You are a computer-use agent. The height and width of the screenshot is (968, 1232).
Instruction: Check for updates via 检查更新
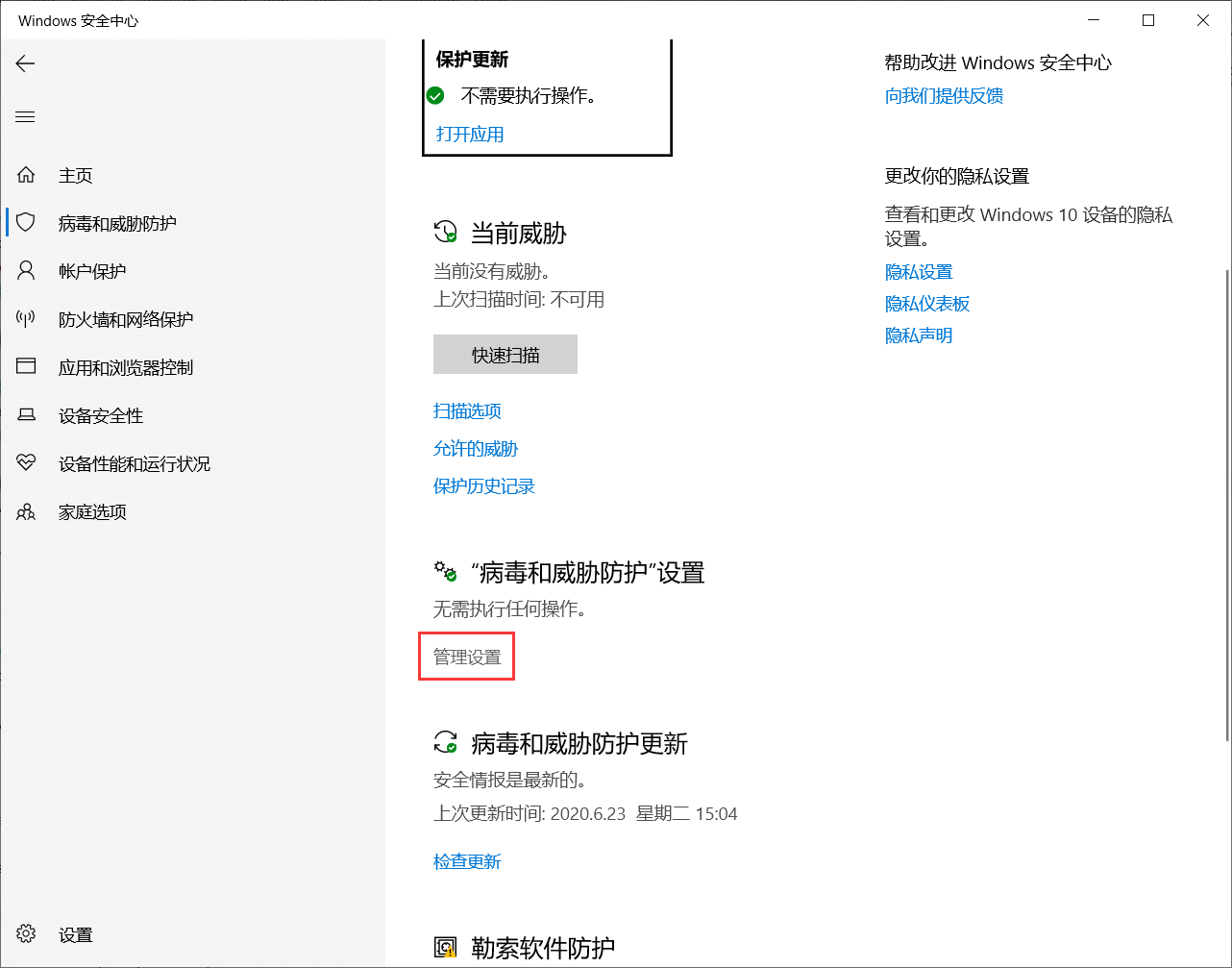pos(467,861)
